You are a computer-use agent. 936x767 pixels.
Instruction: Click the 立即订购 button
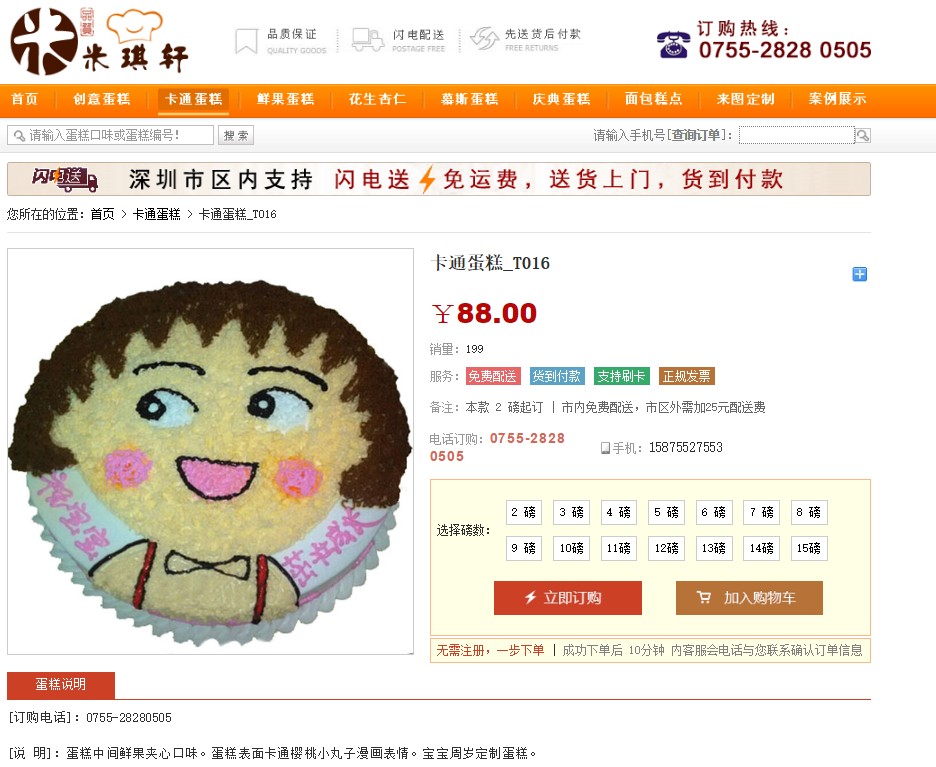pos(568,597)
